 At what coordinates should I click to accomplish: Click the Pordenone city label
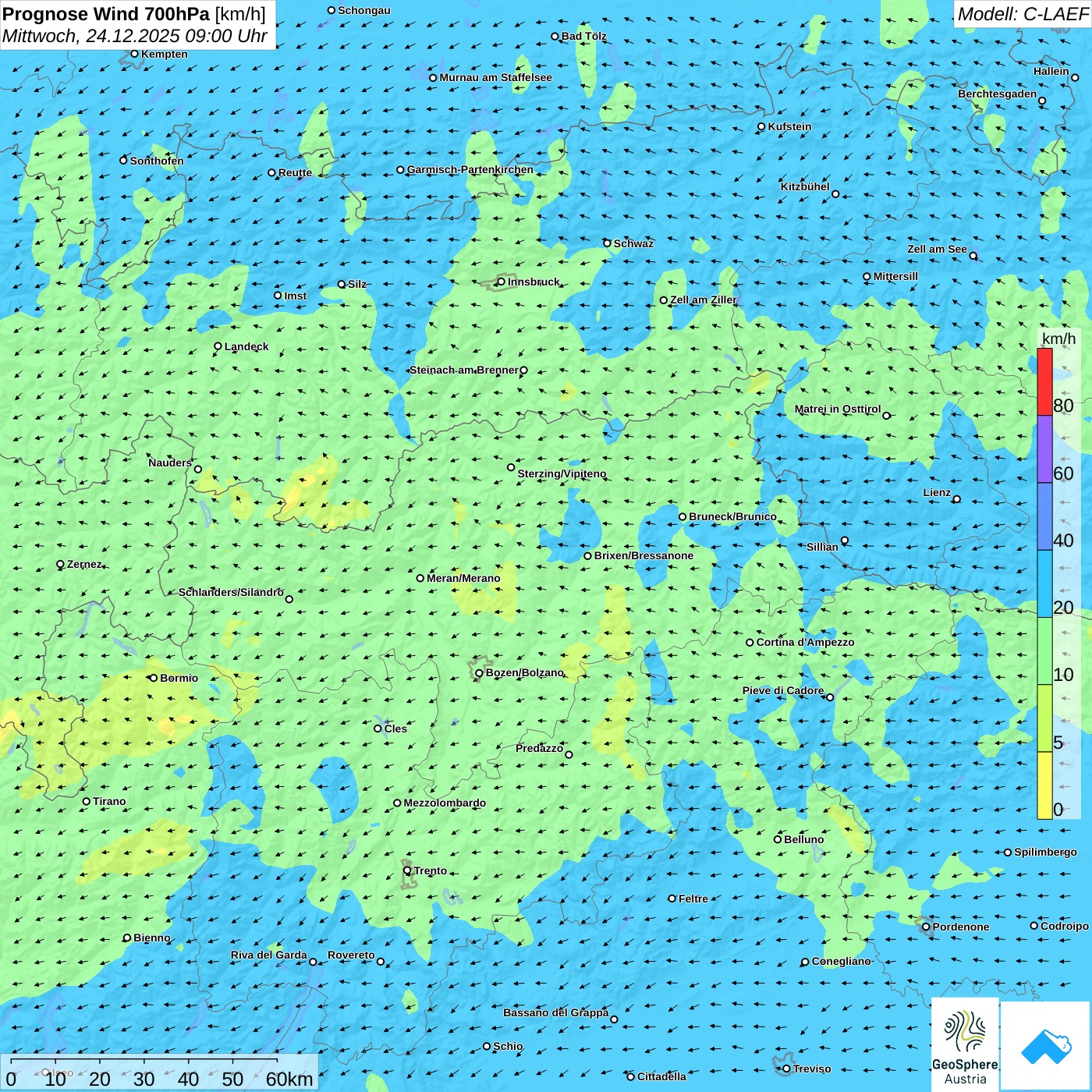coord(961,927)
